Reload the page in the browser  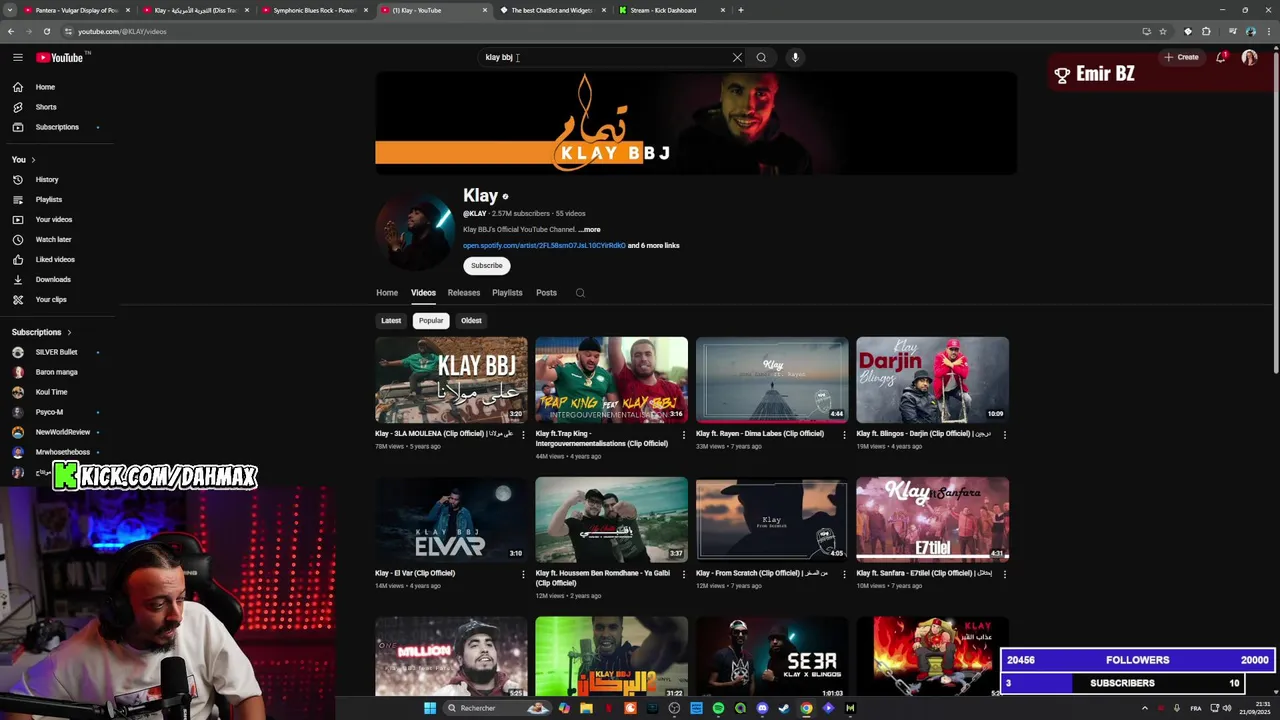pos(46,31)
